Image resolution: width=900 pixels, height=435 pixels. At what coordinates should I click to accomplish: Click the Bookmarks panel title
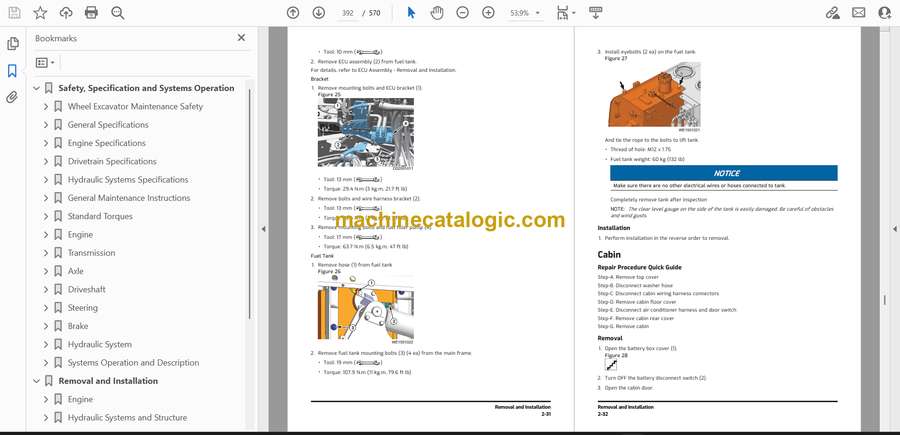coord(56,38)
